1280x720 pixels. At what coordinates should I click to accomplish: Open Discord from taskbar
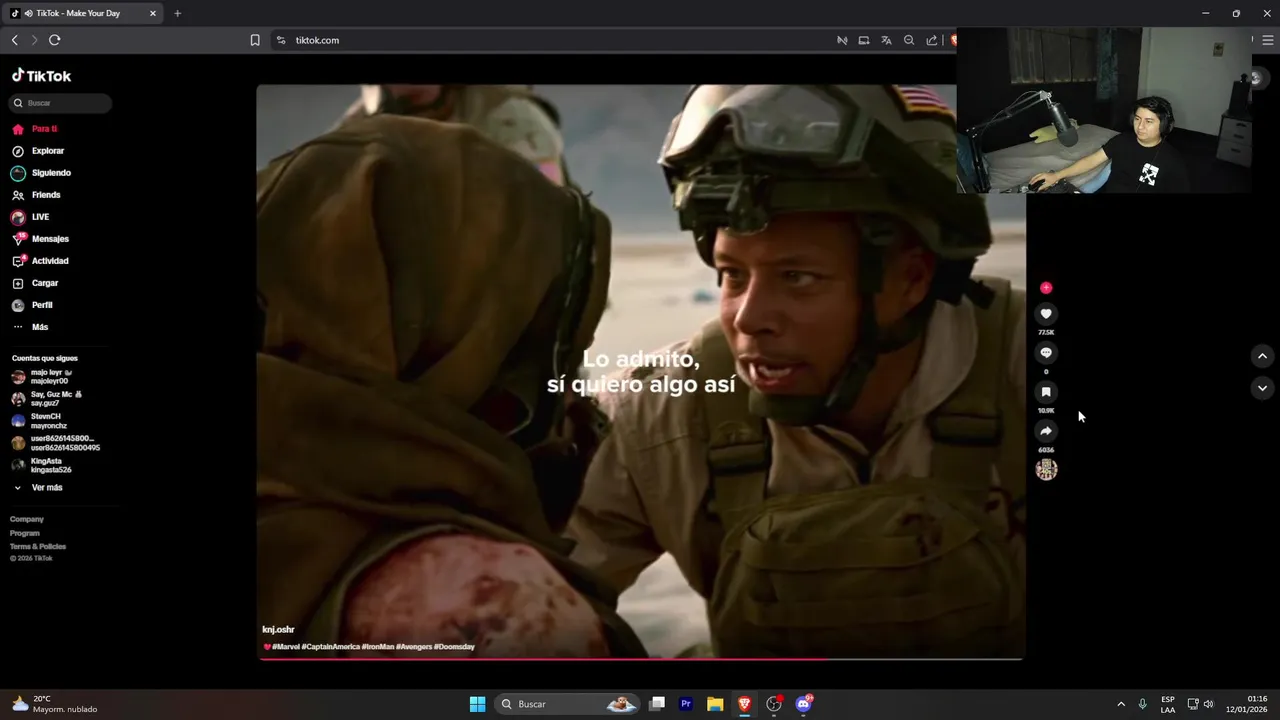[803, 704]
